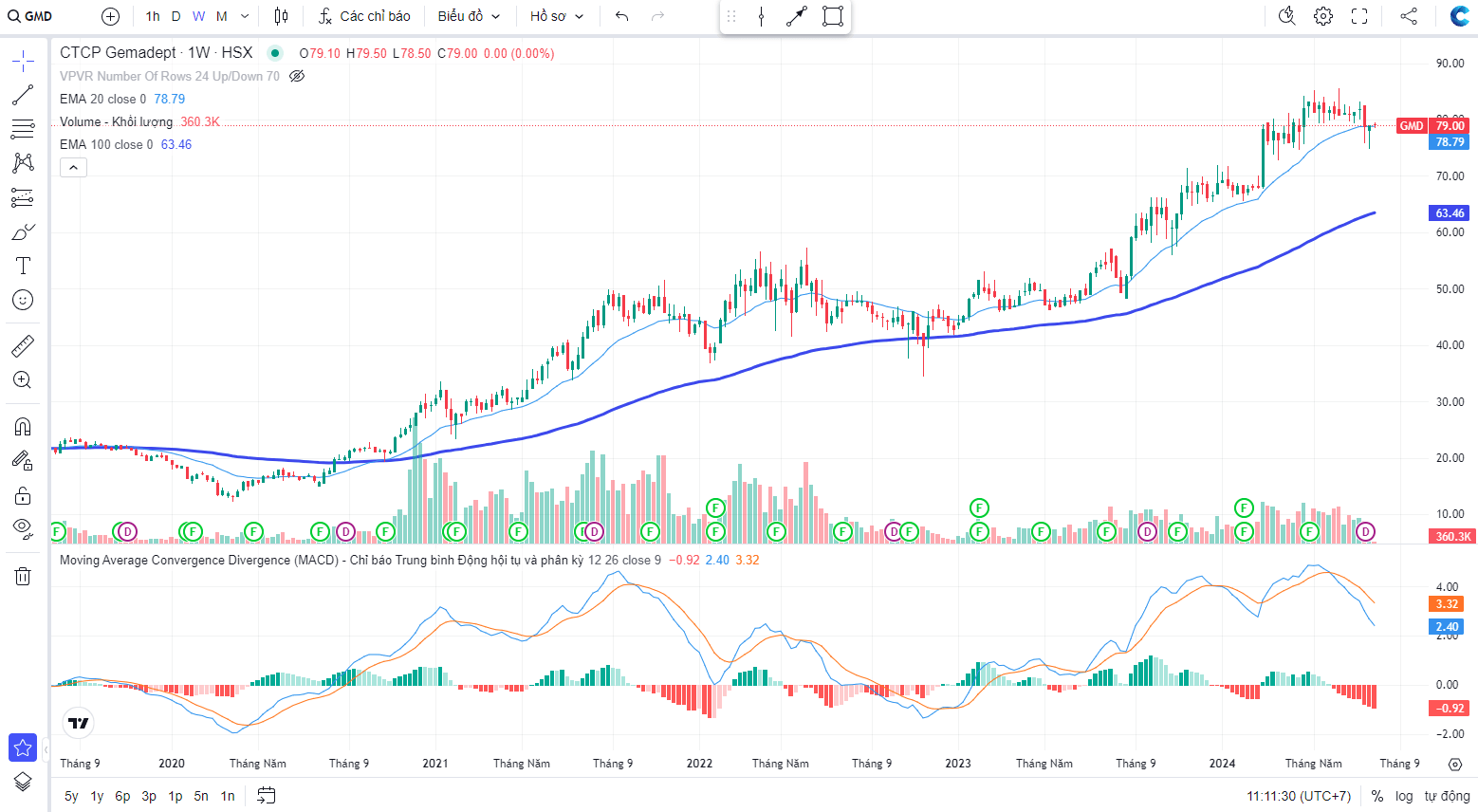The image size is (1478, 812).
Task: Open object tree layers panel
Action: point(23,782)
